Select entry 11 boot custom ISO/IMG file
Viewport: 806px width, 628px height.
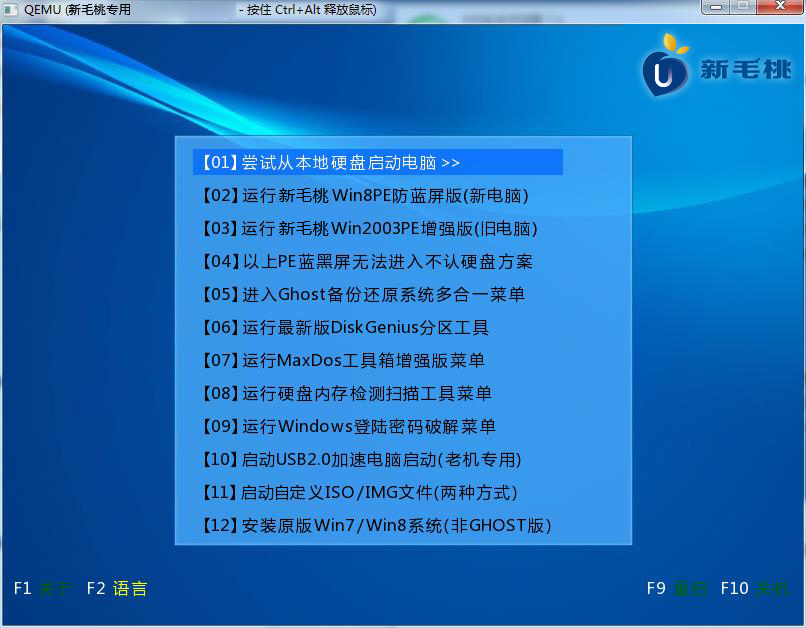click(359, 492)
